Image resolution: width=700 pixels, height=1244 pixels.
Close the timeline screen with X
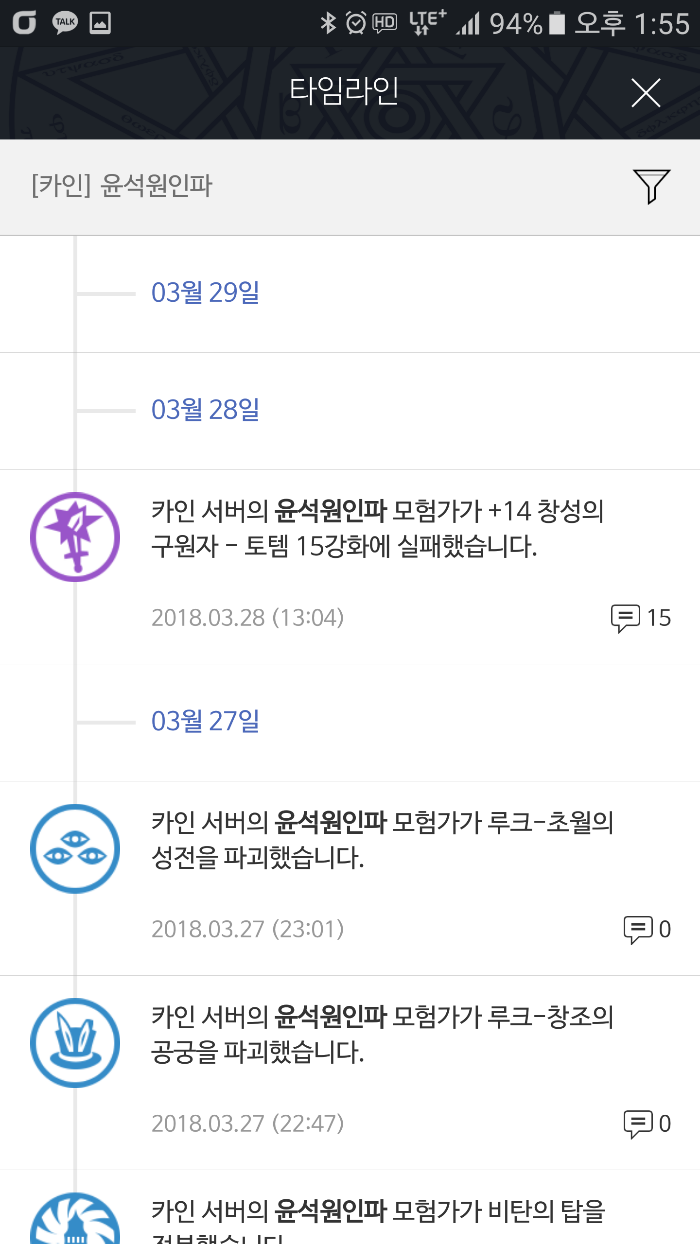click(x=646, y=93)
